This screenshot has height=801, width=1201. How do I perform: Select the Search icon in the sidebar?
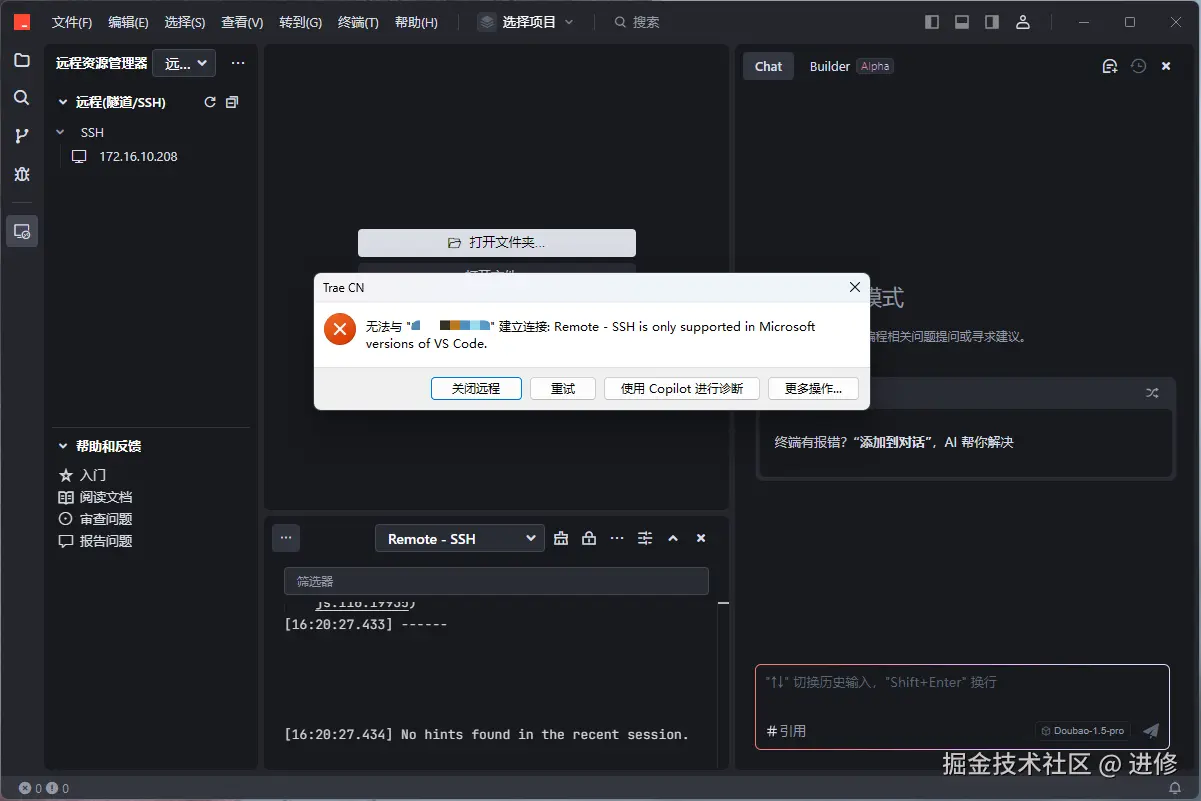21,97
